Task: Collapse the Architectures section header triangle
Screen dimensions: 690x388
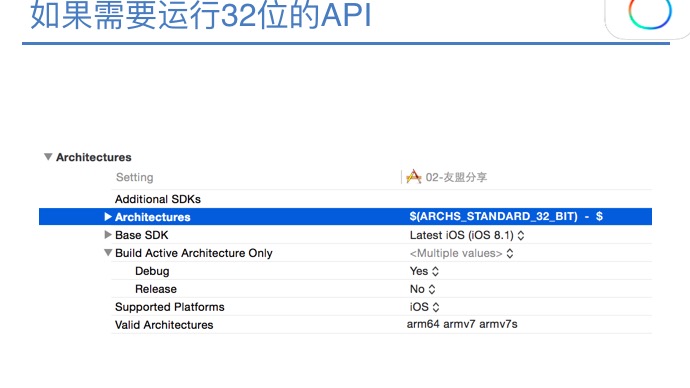Action: [48, 157]
